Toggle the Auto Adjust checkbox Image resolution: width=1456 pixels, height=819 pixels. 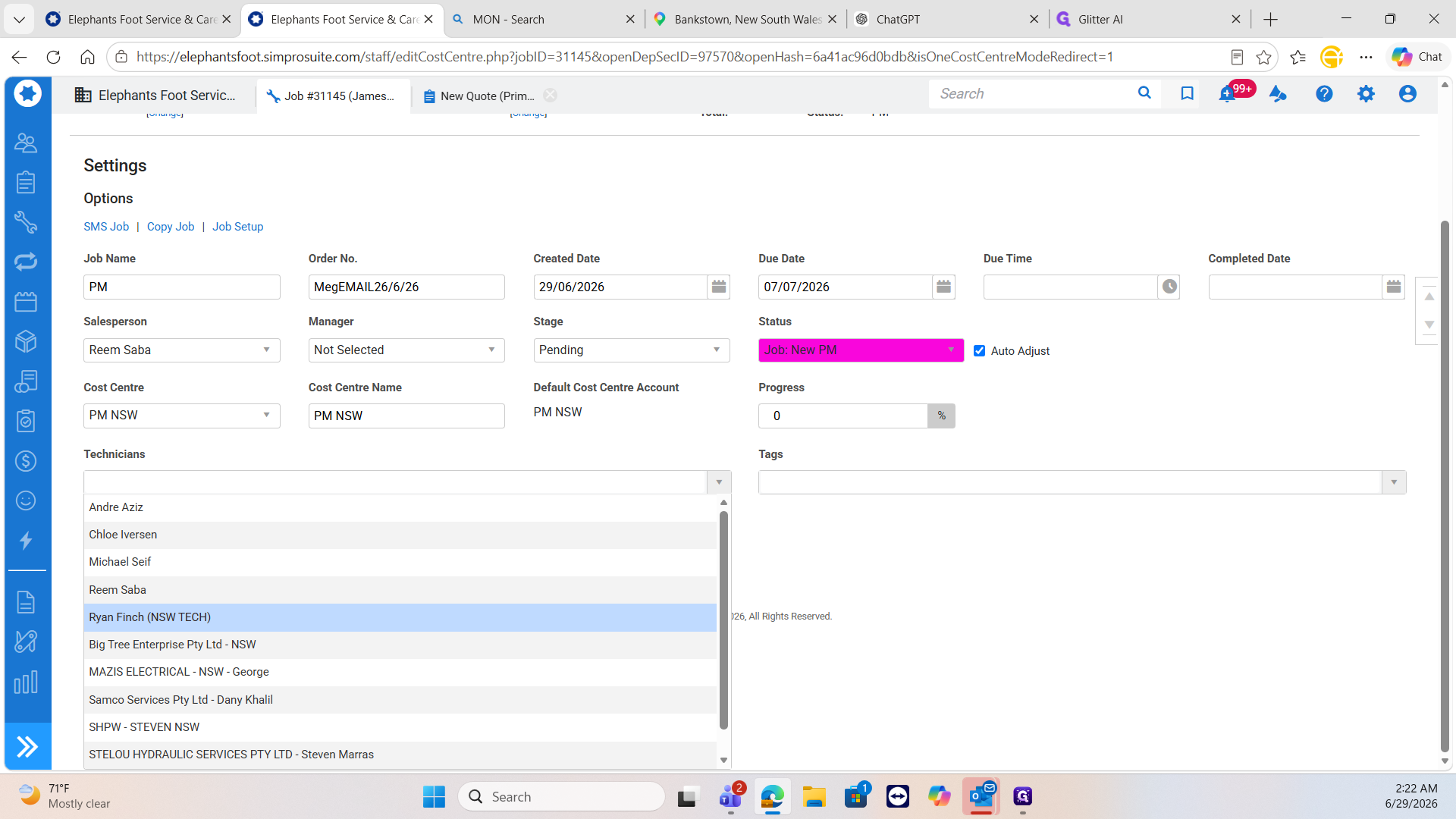(x=979, y=350)
